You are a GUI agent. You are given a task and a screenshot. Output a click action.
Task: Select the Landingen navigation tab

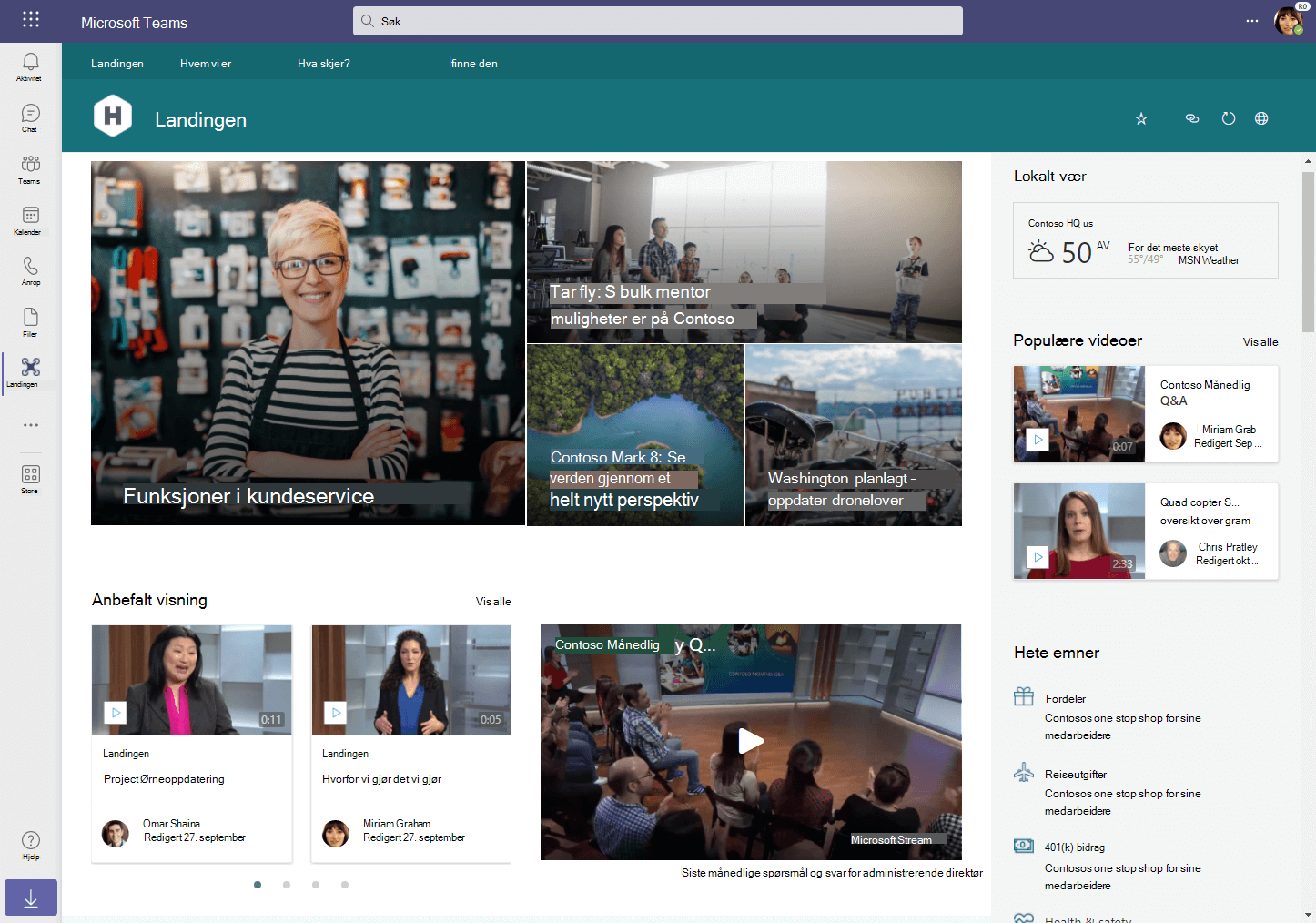point(117,64)
